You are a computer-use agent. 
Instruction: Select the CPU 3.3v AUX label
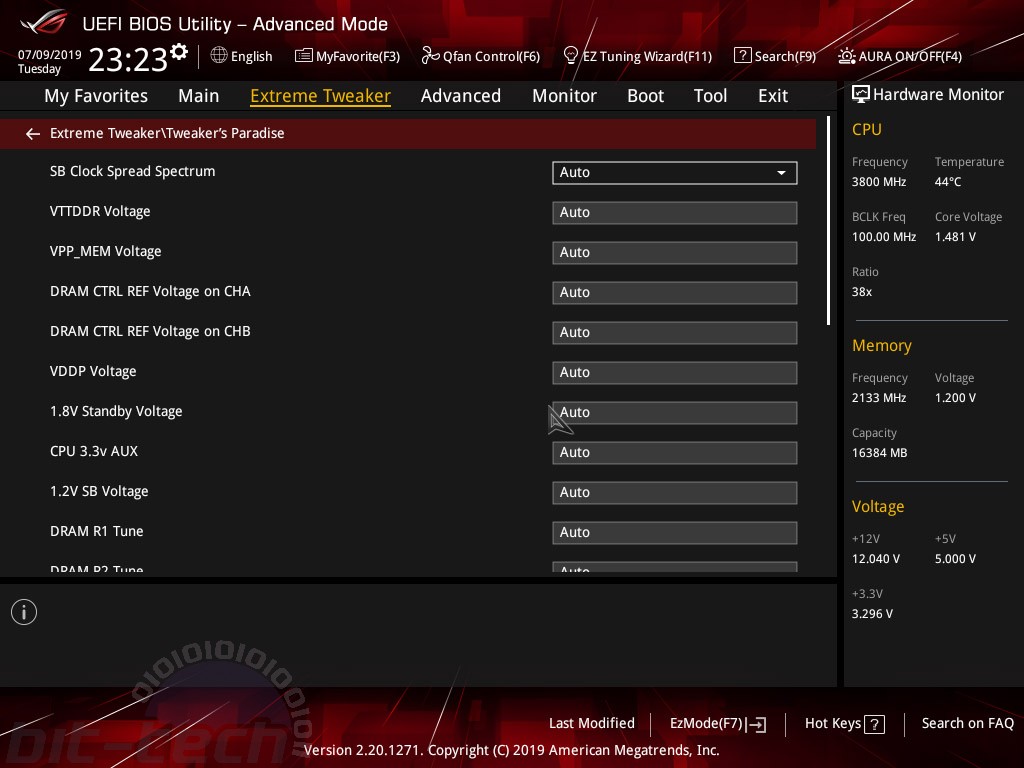(x=94, y=451)
